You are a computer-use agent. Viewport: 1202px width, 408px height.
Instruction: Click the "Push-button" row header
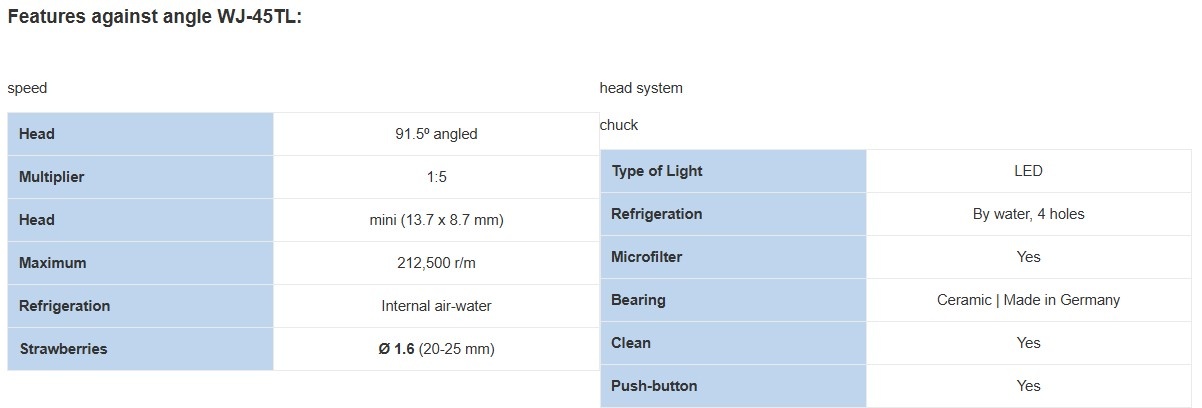(x=654, y=386)
